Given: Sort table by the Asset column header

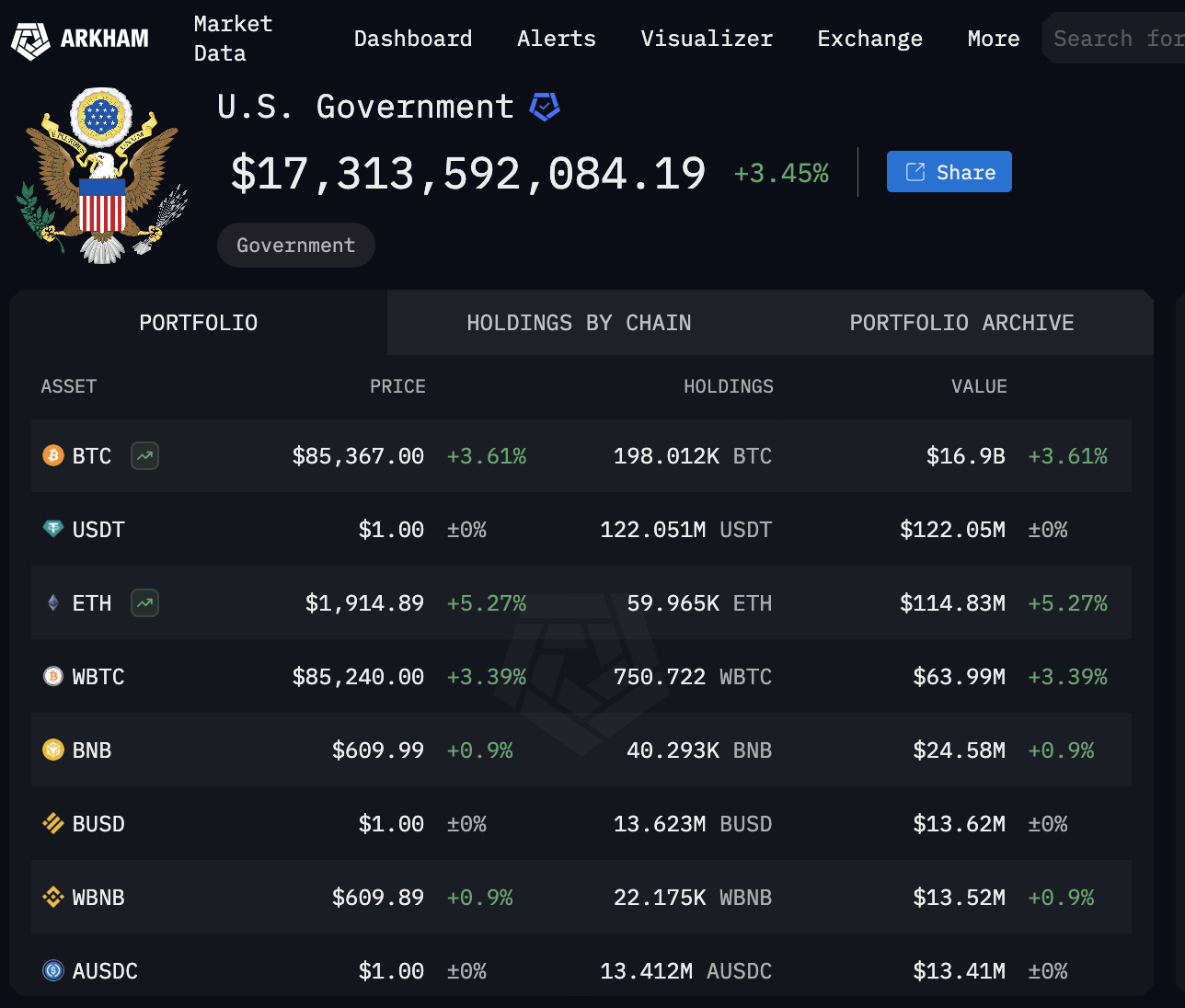Looking at the screenshot, I should pyautogui.click(x=69, y=386).
